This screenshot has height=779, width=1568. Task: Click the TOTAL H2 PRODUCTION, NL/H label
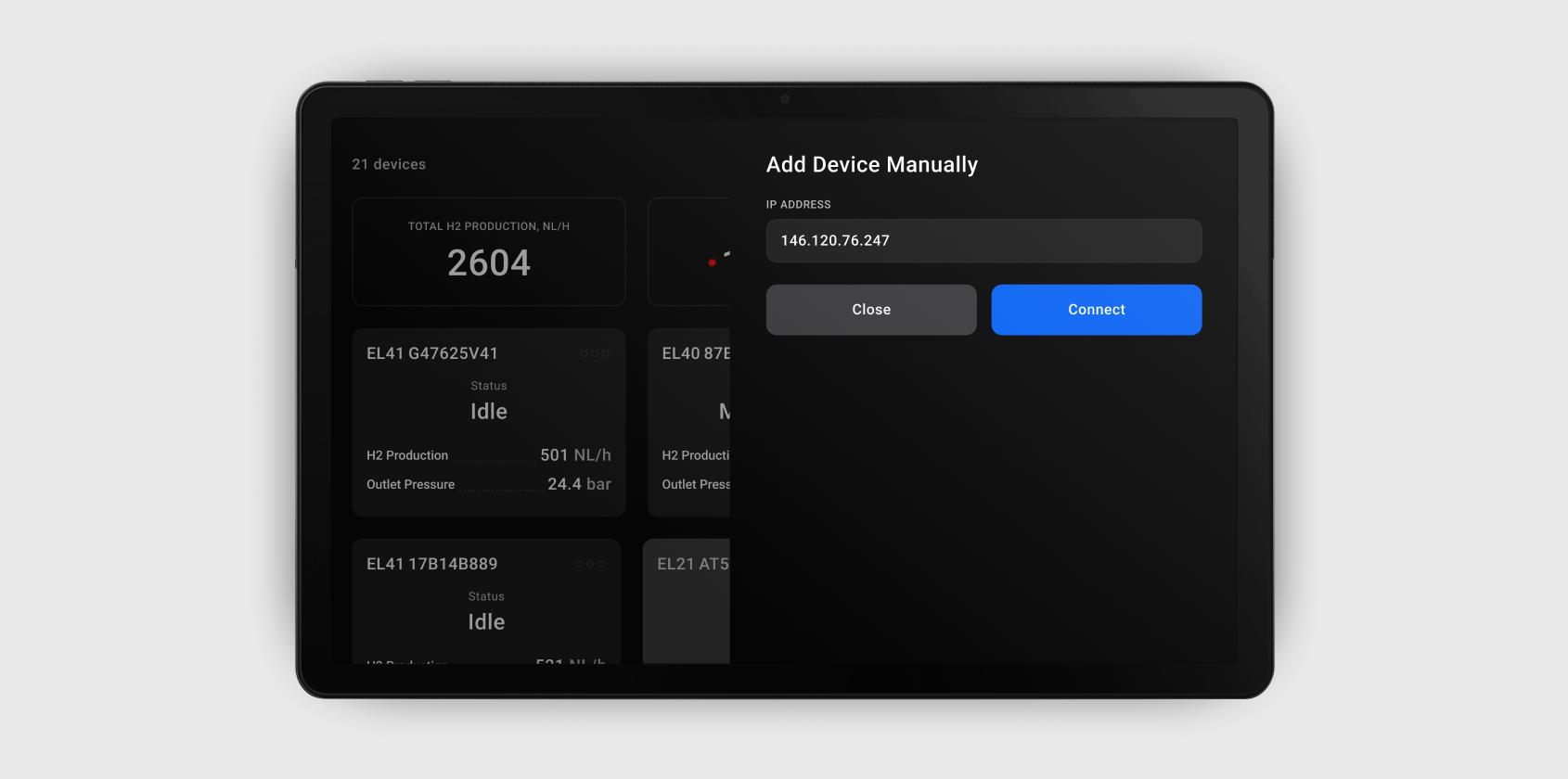click(489, 226)
